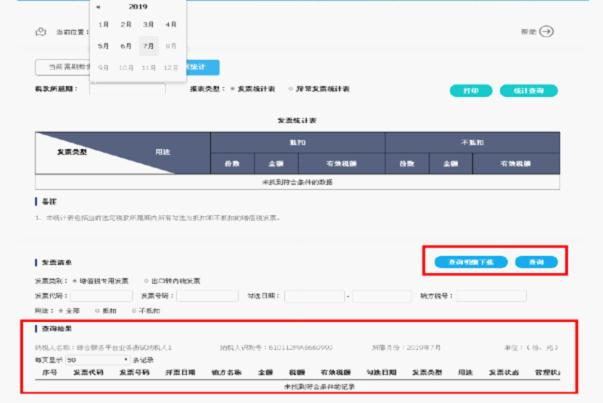Click the 用途 column header in results
This screenshot has height=403, width=603.
point(465,372)
